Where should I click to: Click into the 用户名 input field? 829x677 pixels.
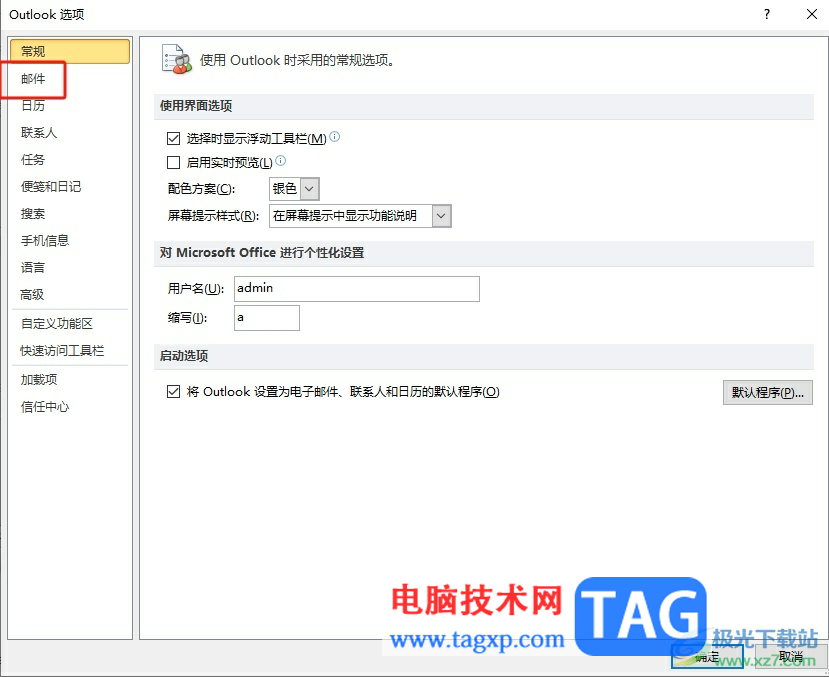(357, 289)
